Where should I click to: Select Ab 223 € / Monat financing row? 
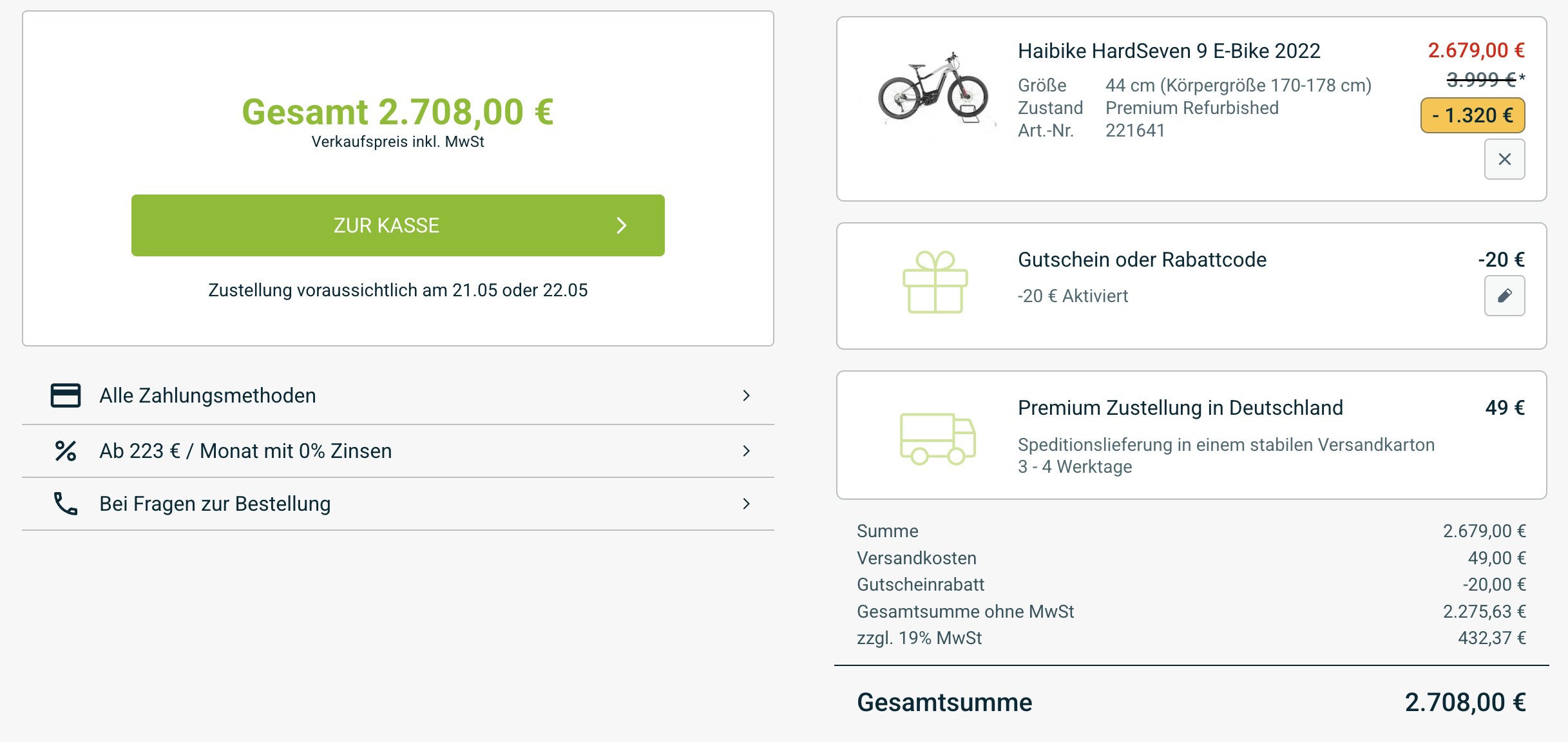(245, 451)
